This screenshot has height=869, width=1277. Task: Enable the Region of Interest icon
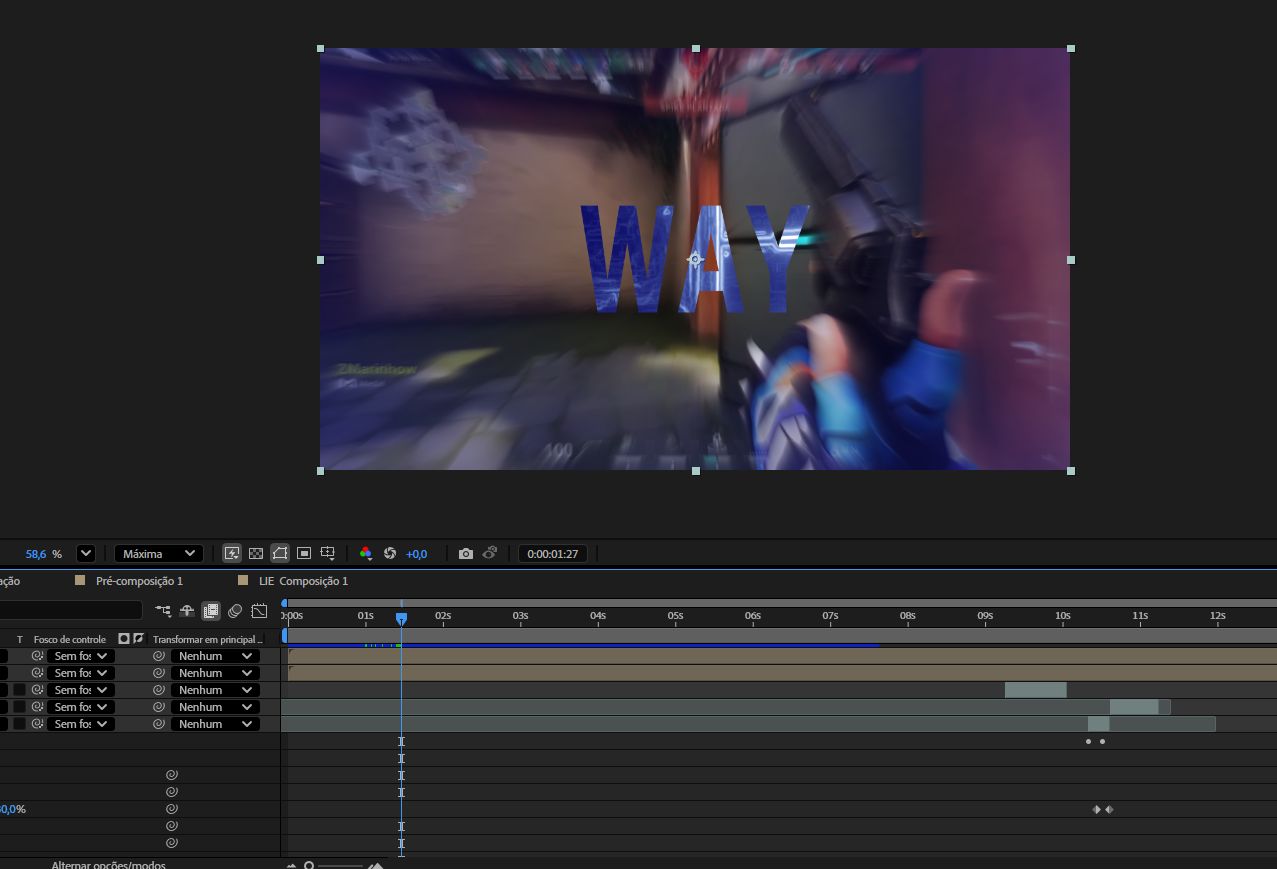(x=304, y=553)
